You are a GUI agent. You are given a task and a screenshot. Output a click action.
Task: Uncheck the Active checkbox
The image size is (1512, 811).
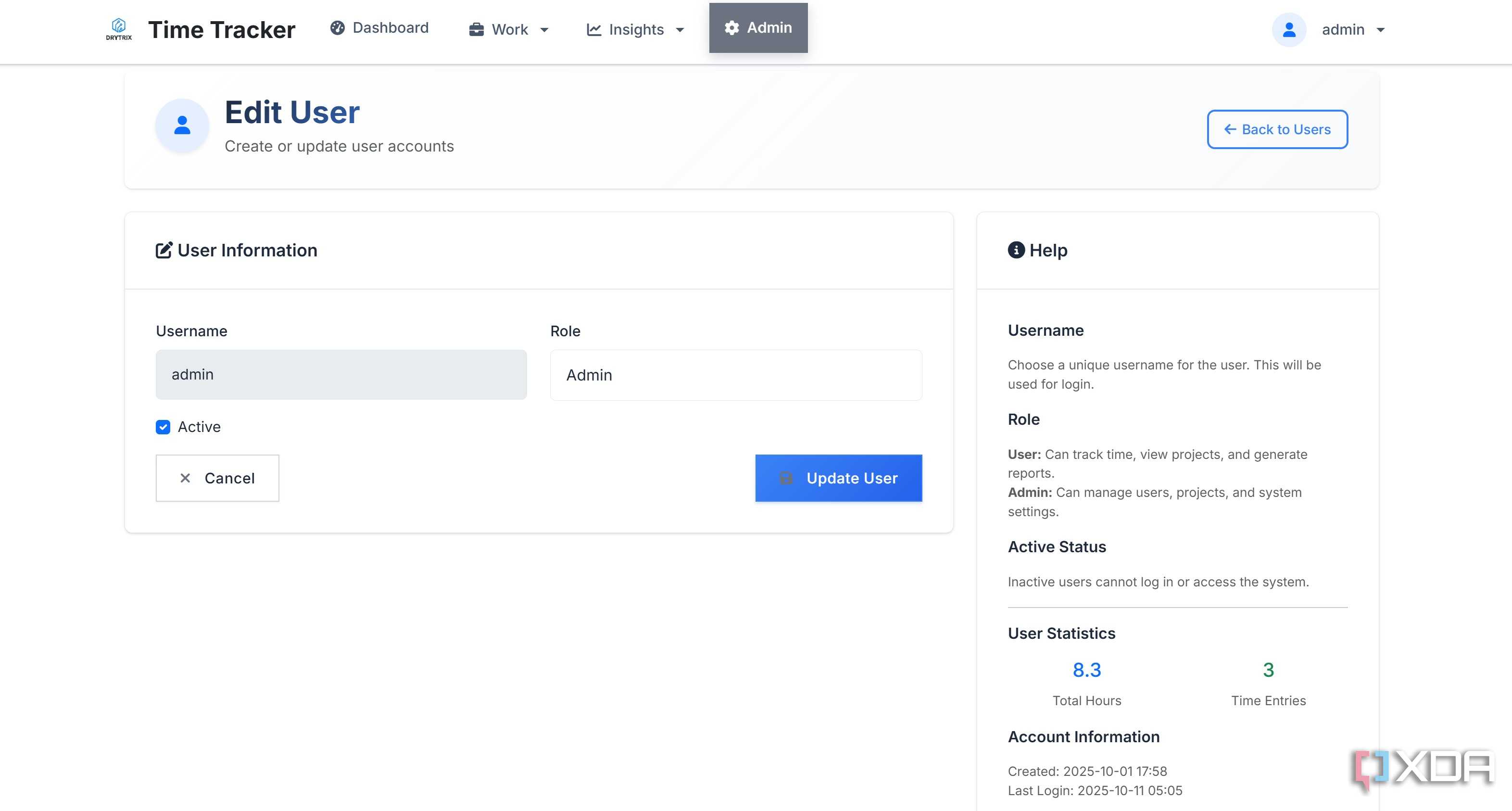[163, 427]
